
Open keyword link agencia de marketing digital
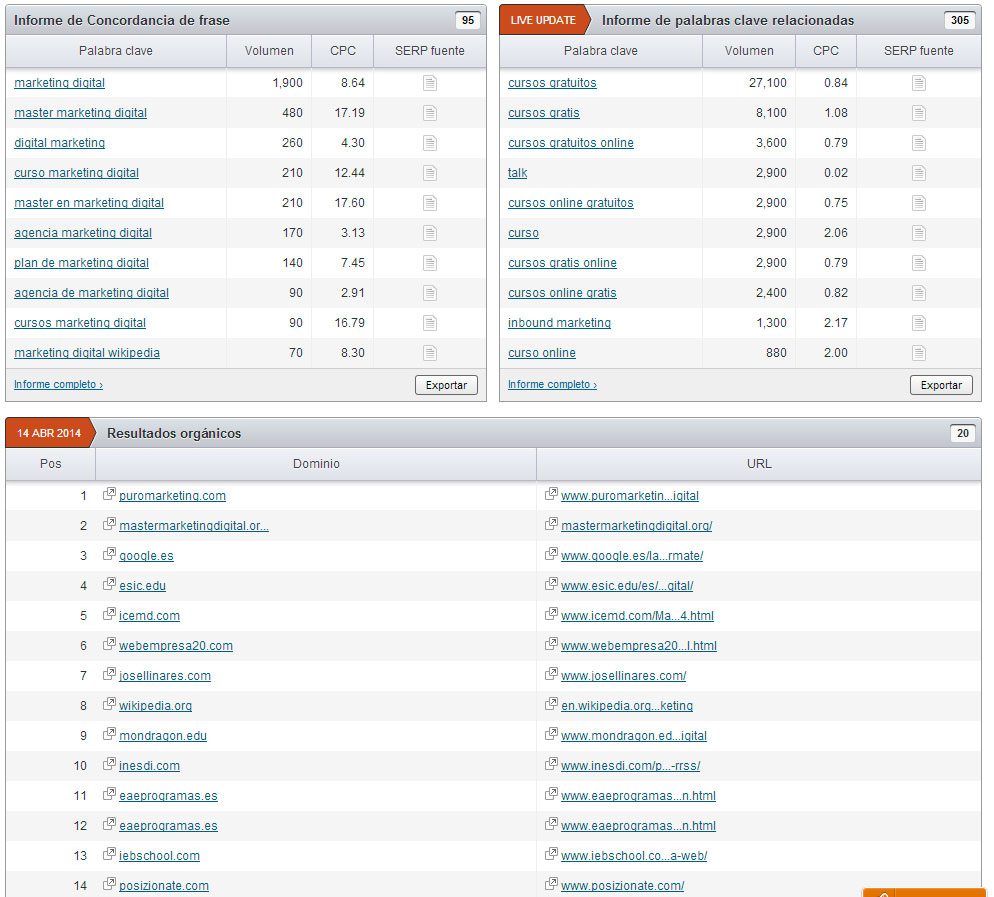[91, 293]
